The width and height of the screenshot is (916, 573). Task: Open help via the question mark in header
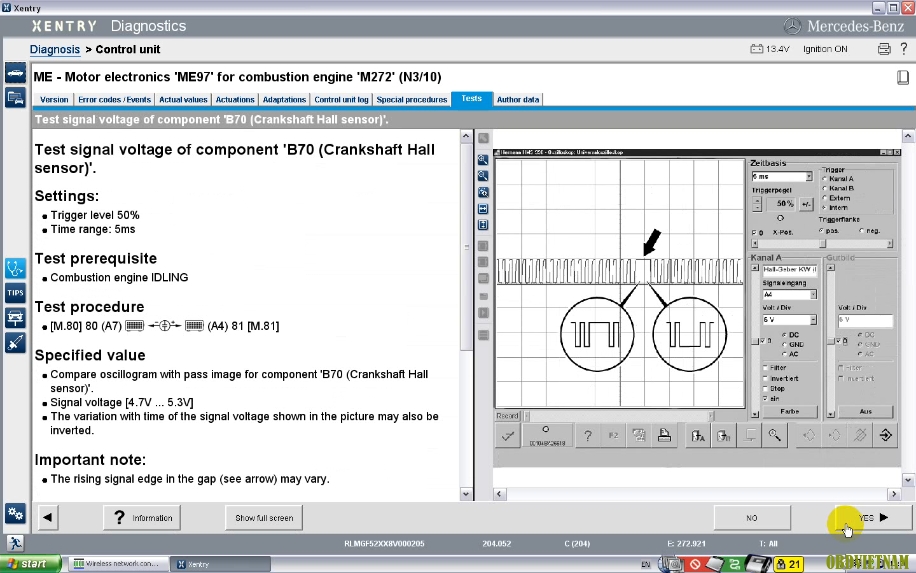903,48
